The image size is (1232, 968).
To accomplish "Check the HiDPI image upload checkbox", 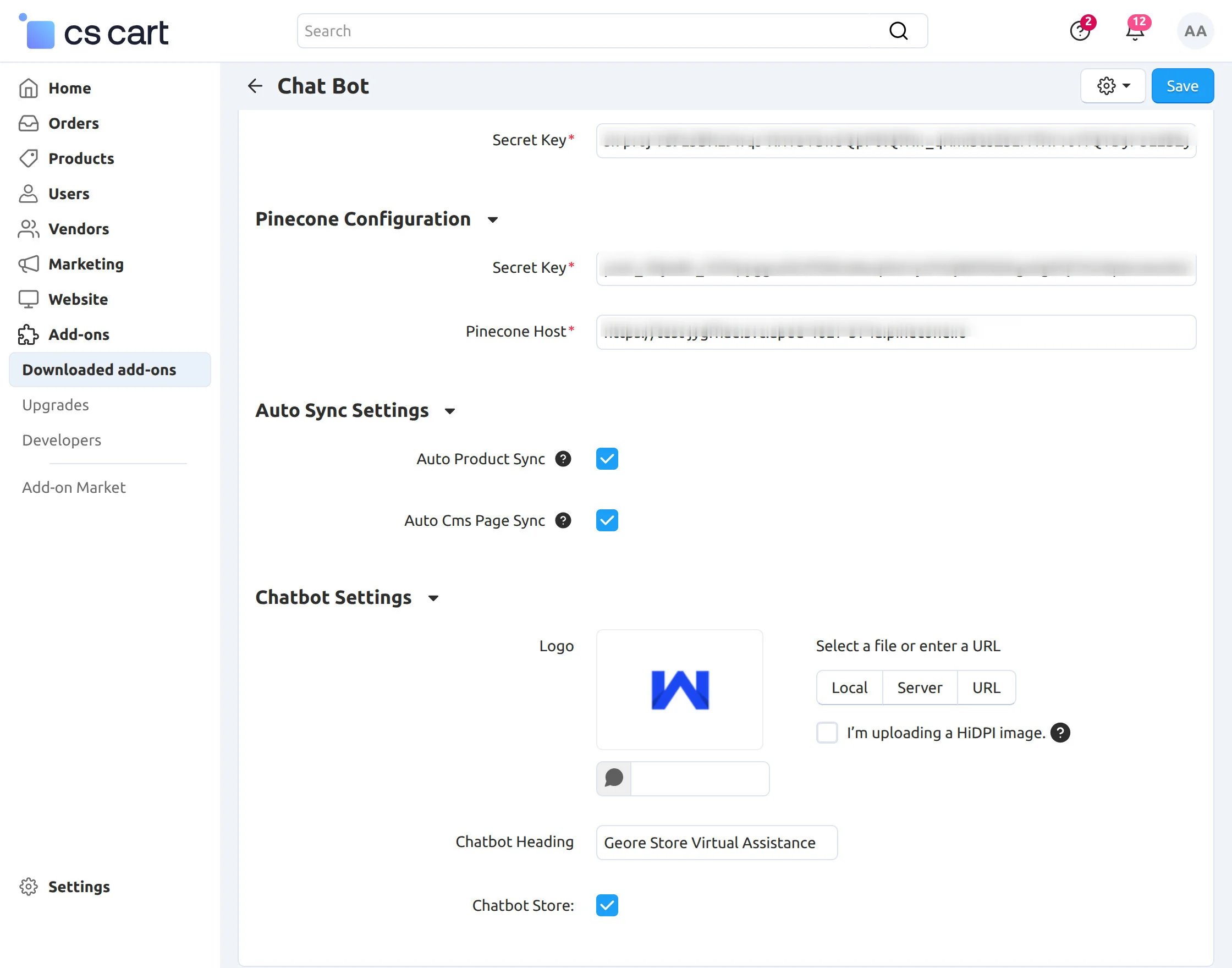I will [827, 732].
